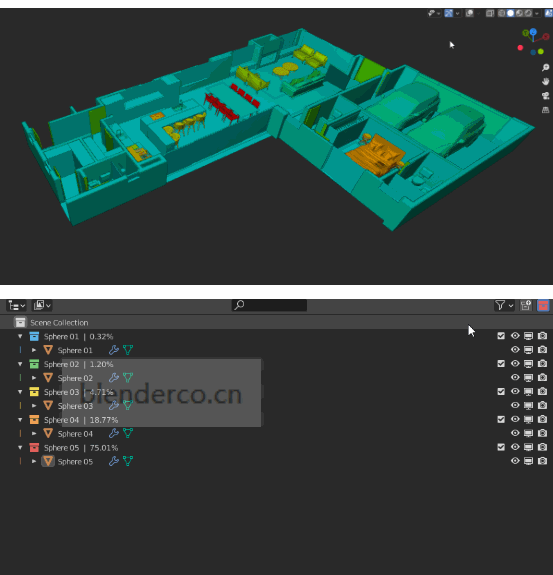553x575 pixels.
Task: Click the new collection icon in outliner header
Action: [526, 305]
